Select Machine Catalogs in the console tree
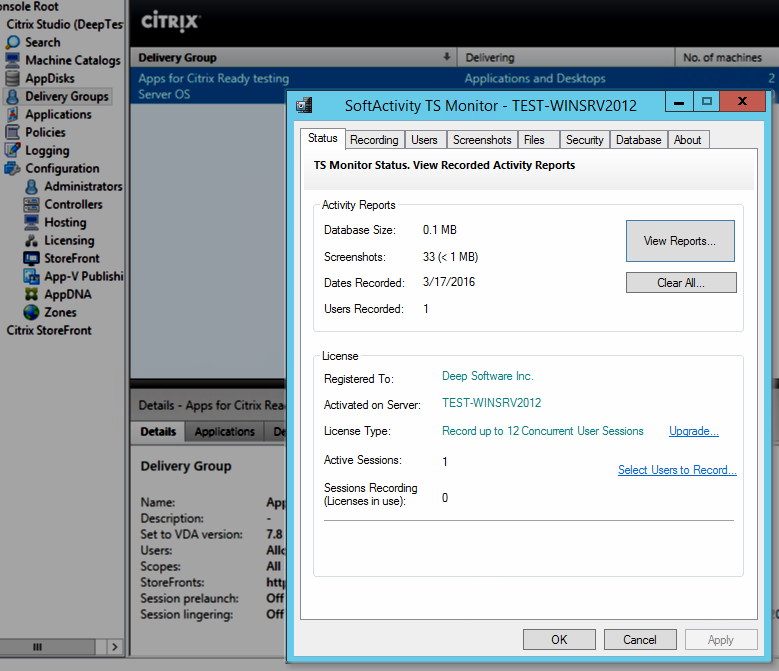Image resolution: width=779 pixels, height=671 pixels. pos(73,60)
